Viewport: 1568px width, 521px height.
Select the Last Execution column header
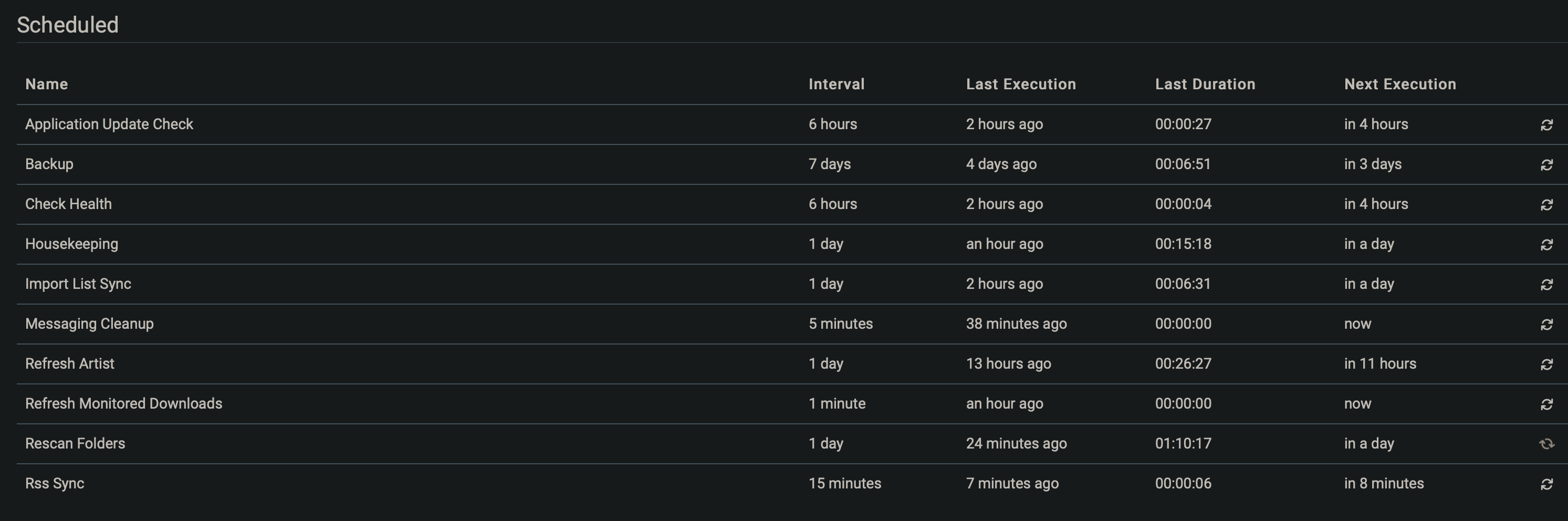(1020, 84)
